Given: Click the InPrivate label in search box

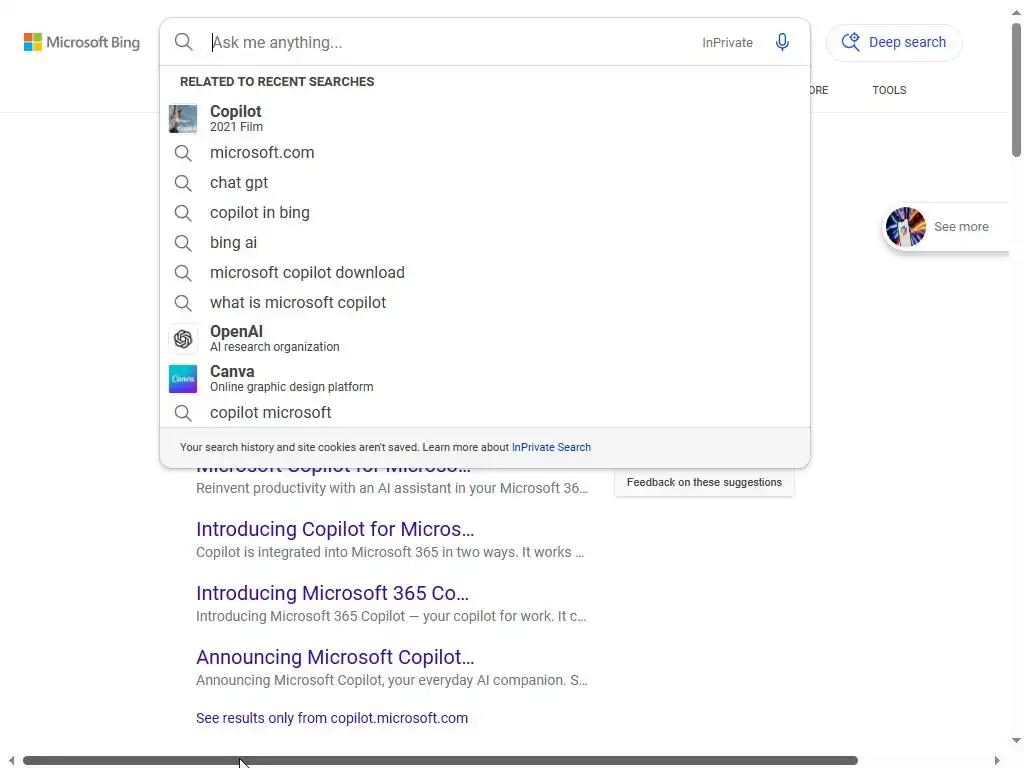Looking at the screenshot, I should (x=727, y=42).
